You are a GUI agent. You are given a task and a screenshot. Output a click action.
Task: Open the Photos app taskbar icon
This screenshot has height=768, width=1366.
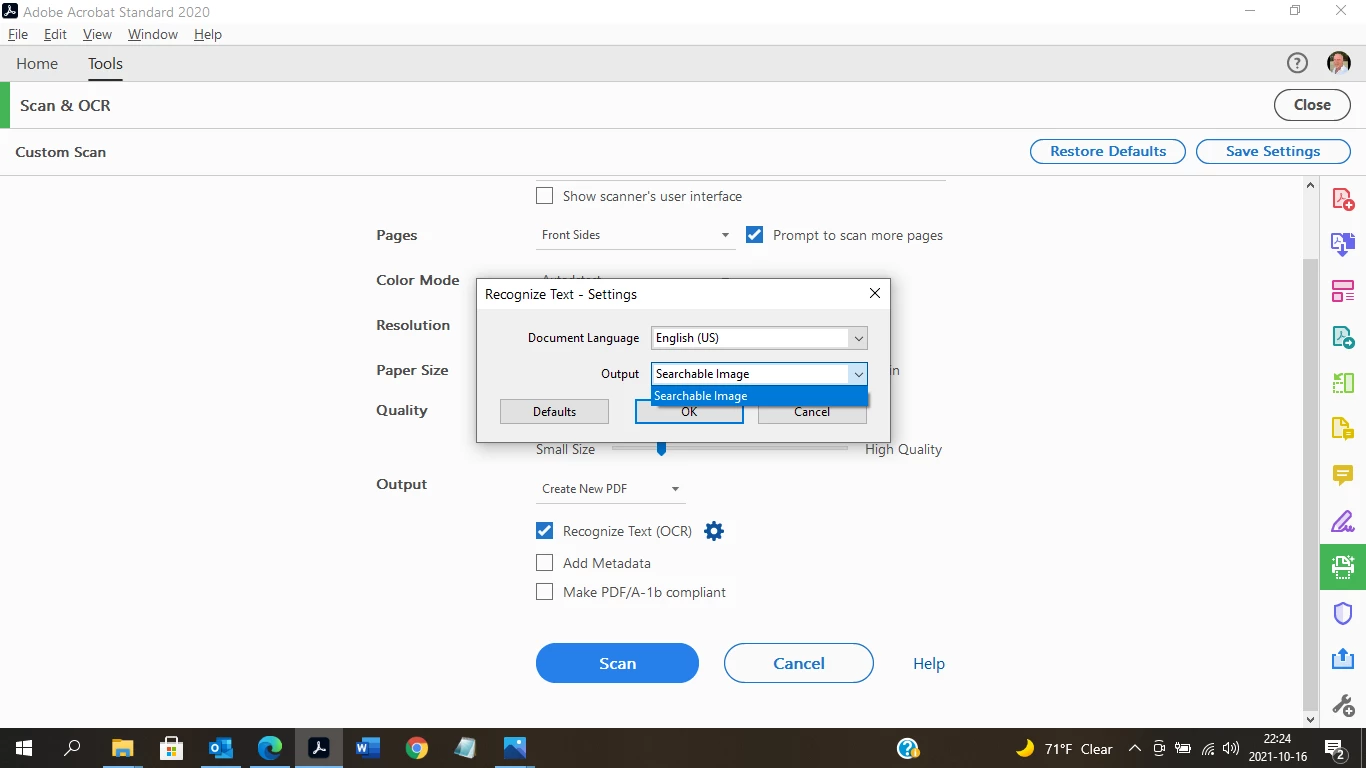[515, 748]
